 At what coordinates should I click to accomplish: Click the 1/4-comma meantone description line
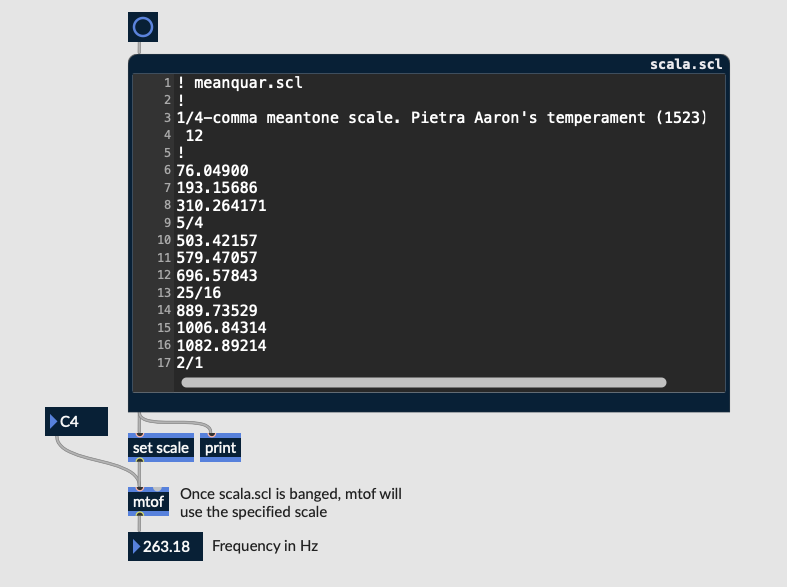click(x=441, y=118)
